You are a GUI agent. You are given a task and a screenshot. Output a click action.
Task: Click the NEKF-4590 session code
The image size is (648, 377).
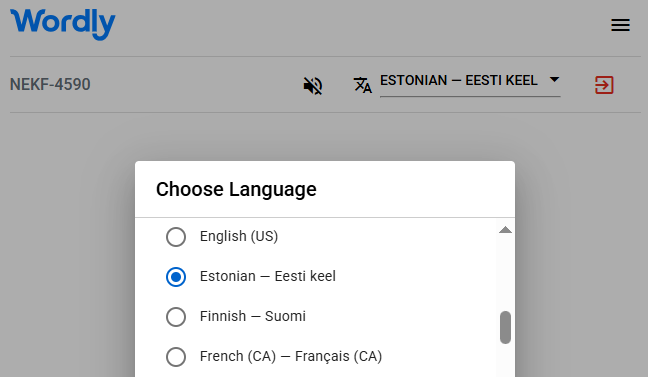point(50,84)
